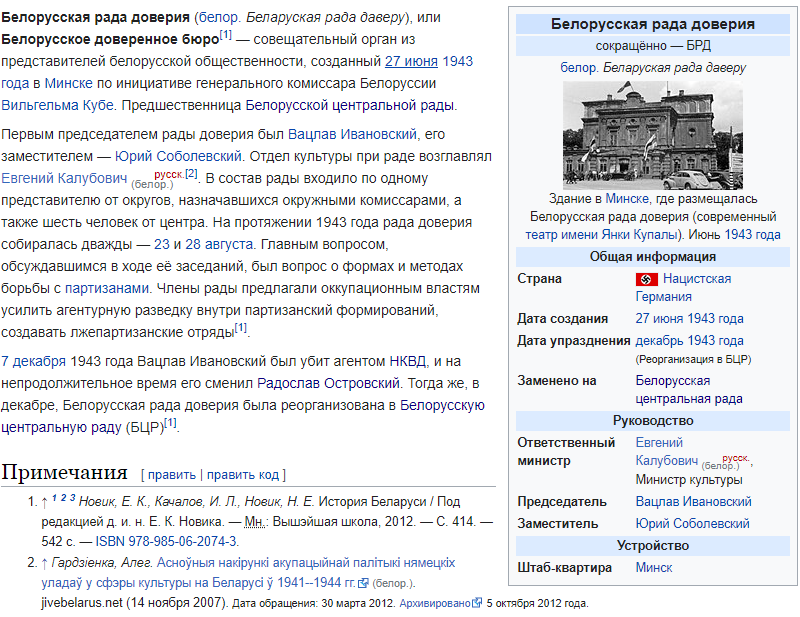Click the 'Примечания' section heading
This screenshot has width=800, height=617.
point(64,472)
